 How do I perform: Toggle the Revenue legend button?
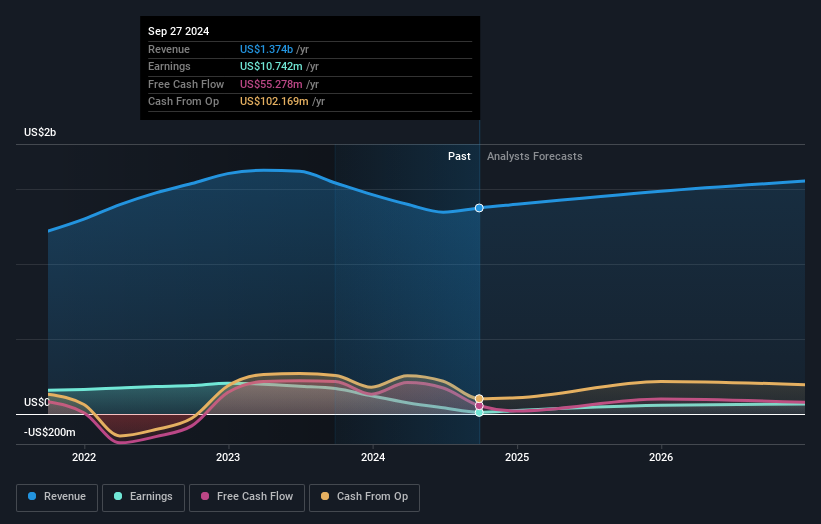(57, 497)
